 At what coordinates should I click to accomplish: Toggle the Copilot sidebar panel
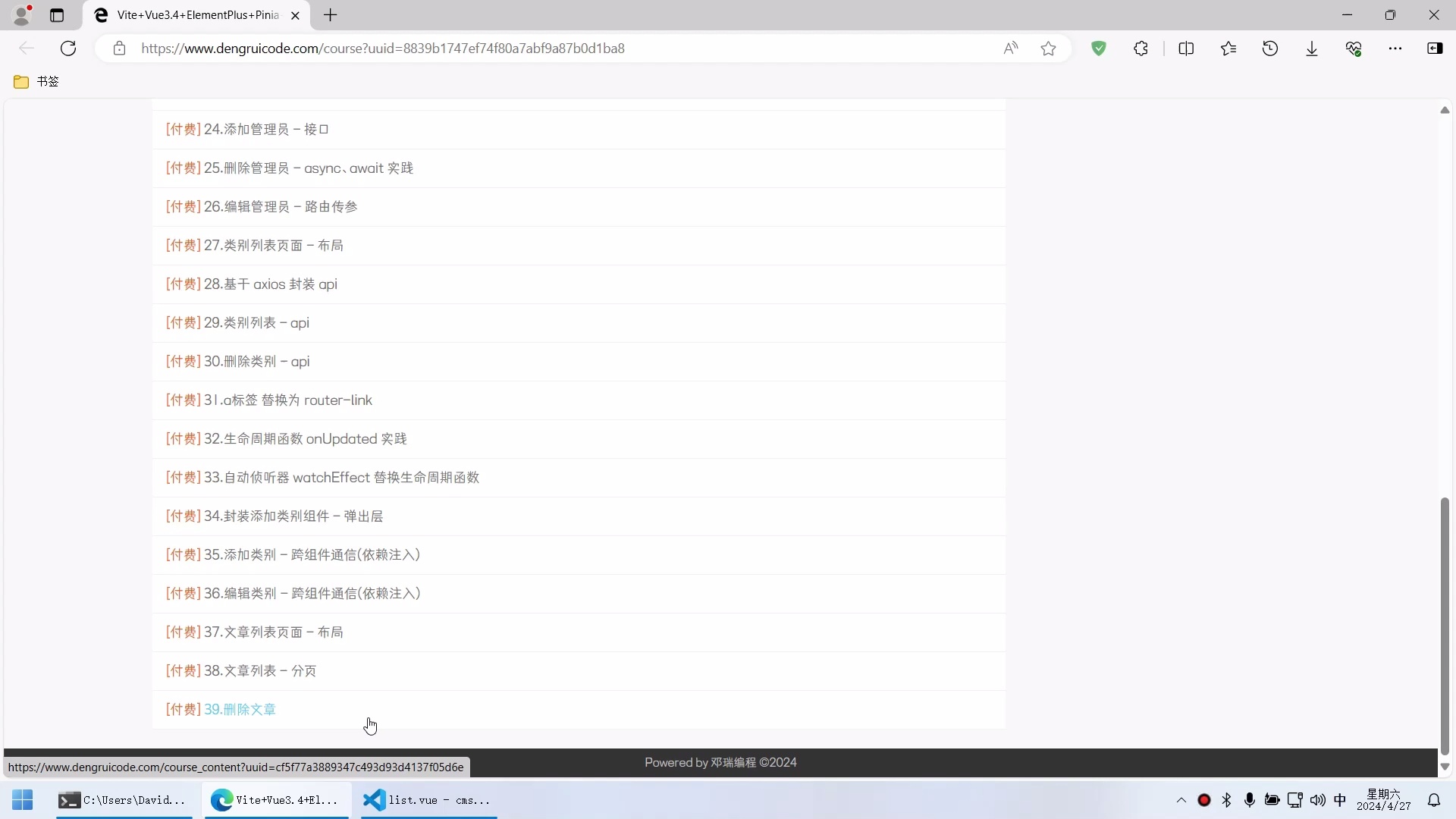[x=1436, y=48]
